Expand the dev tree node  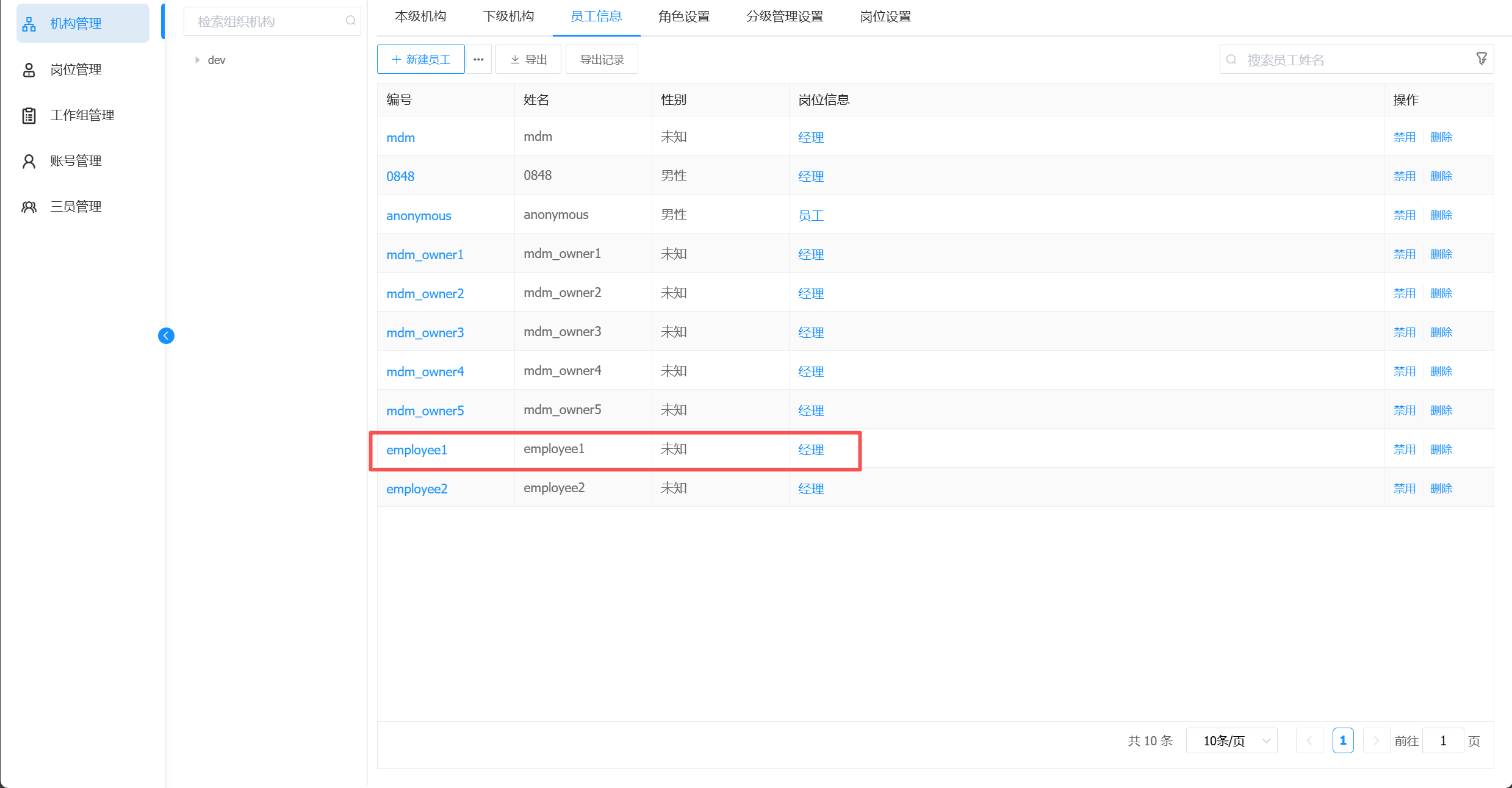pyautogui.click(x=197, y=60)
